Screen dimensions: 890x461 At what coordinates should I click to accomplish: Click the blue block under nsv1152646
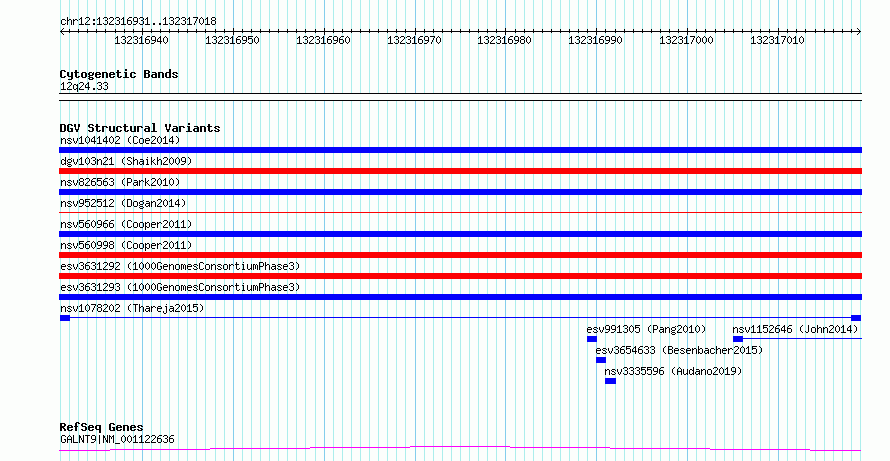click(x=738, y=339)
